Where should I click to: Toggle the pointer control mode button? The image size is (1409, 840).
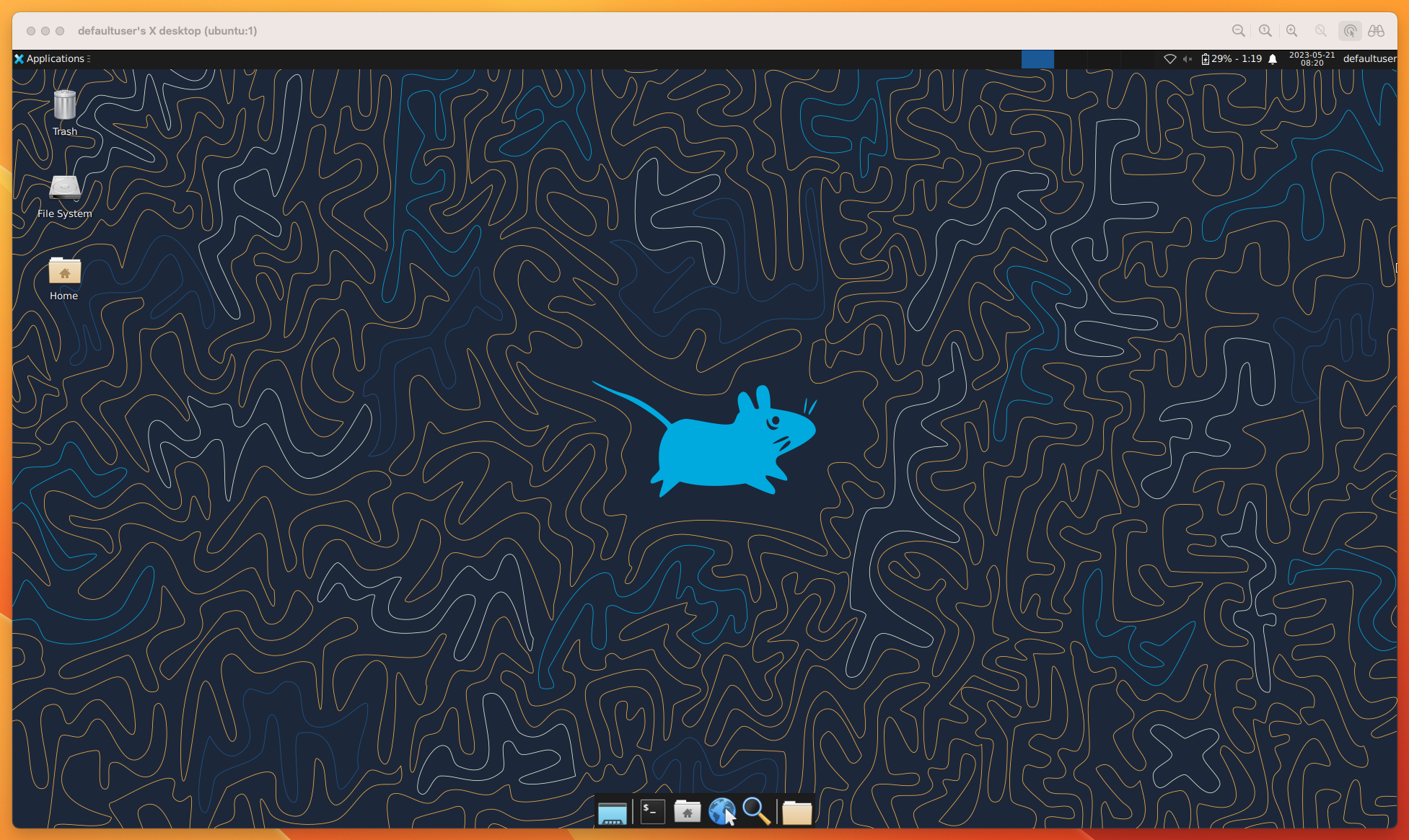click(1350, 31)
